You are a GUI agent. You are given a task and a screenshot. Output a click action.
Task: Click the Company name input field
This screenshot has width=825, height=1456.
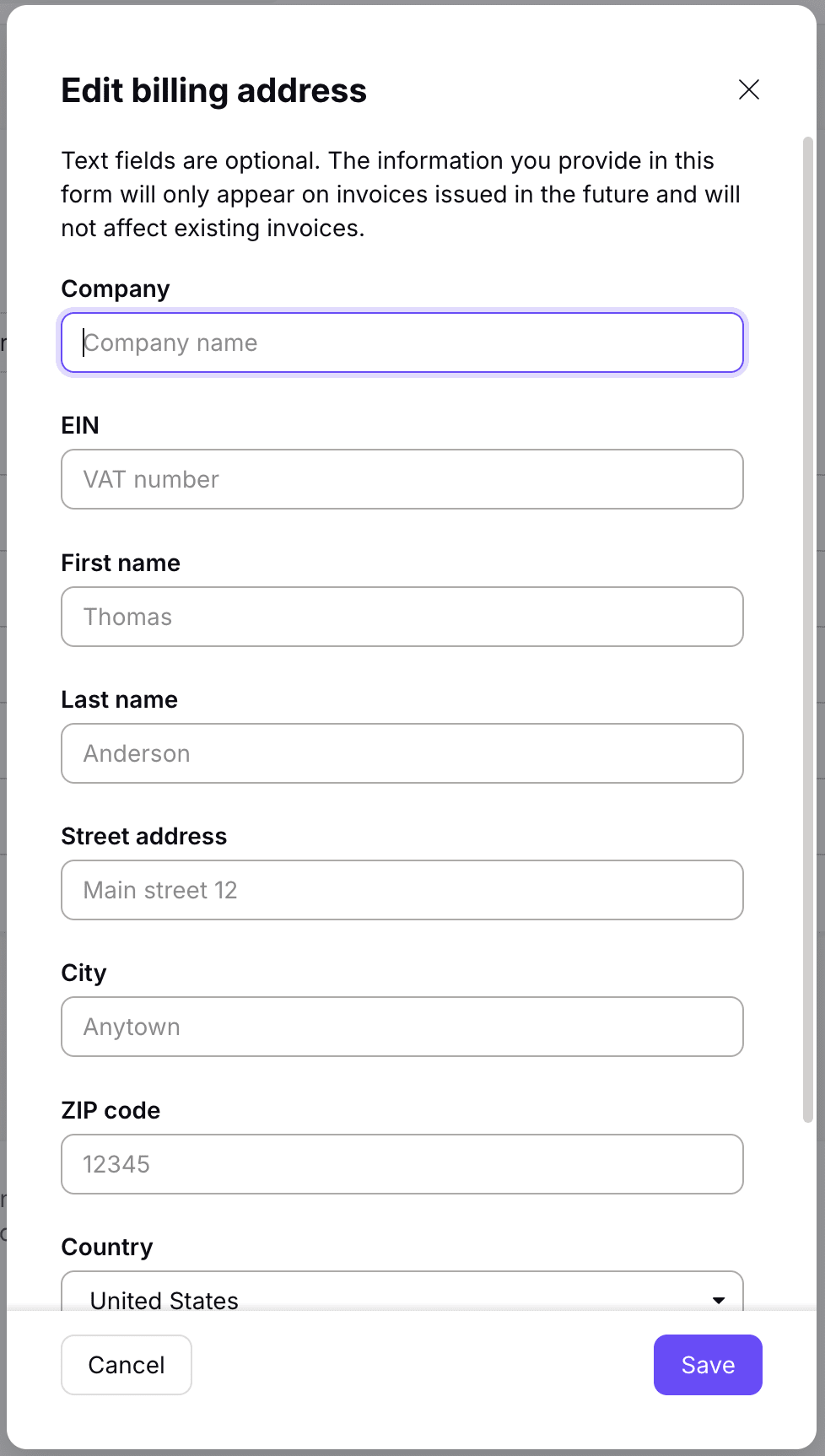coord(402,342)
